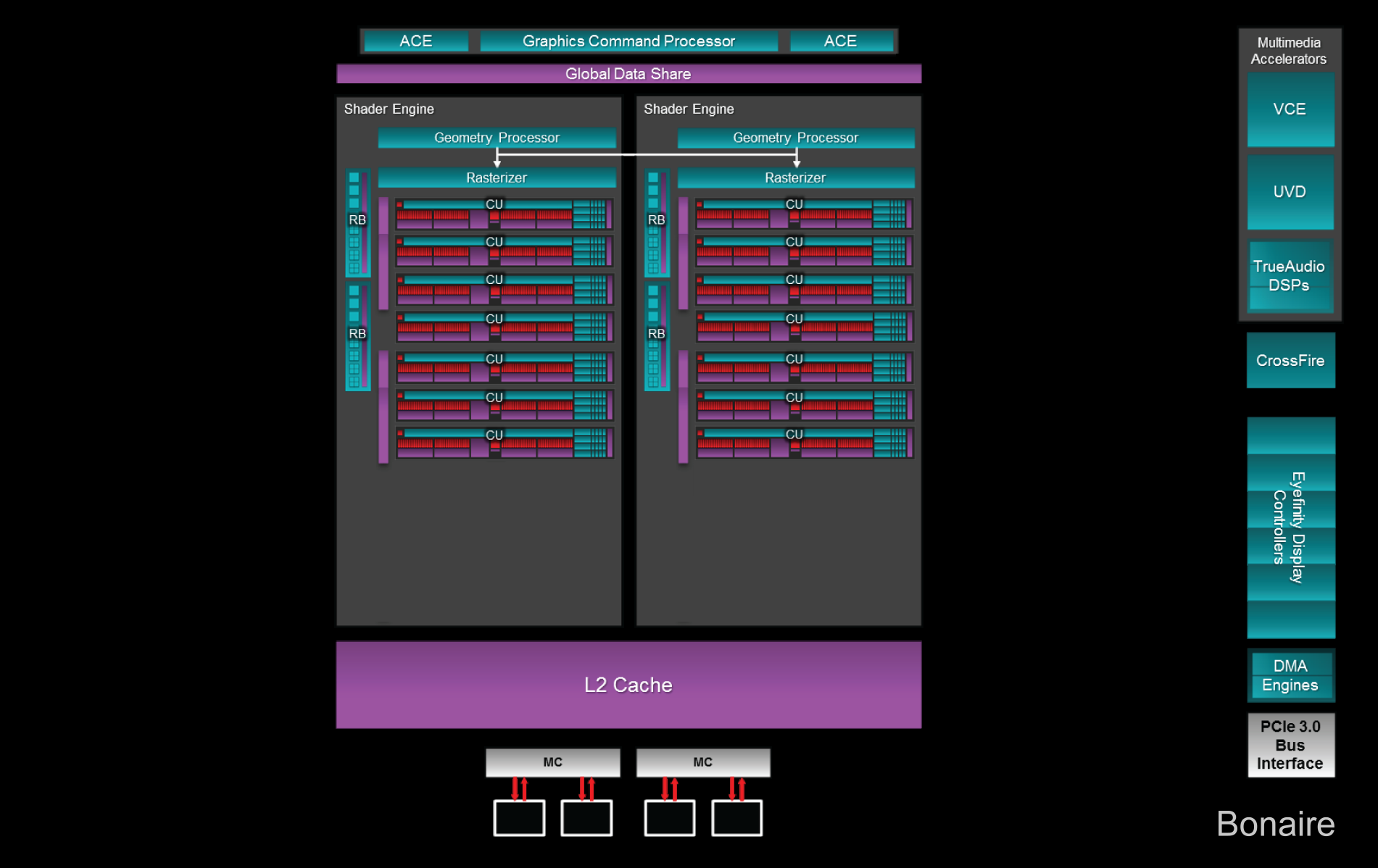Click the right MC block
The height and width of the screenshot is (868, 1378).
pos(703,762)
